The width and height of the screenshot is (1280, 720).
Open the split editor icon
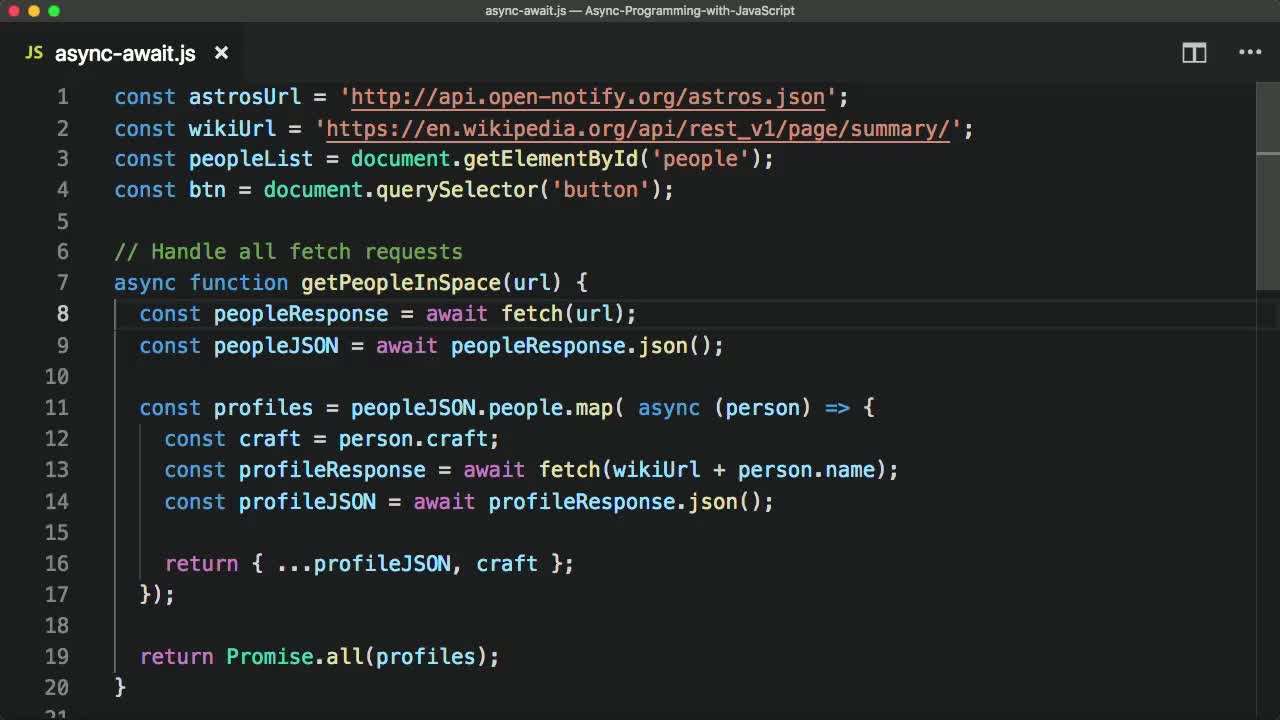coord(1194,52)
